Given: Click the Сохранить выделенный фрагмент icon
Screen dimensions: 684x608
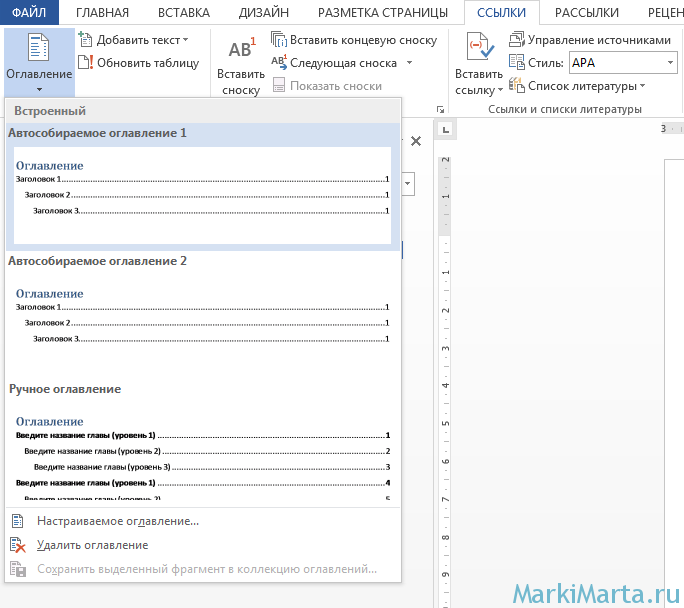Looking at the screenshot, I should tap(18, 569).
